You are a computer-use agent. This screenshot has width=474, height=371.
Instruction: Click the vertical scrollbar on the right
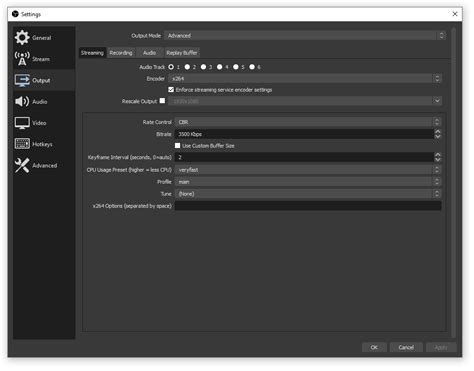point(453,183)
